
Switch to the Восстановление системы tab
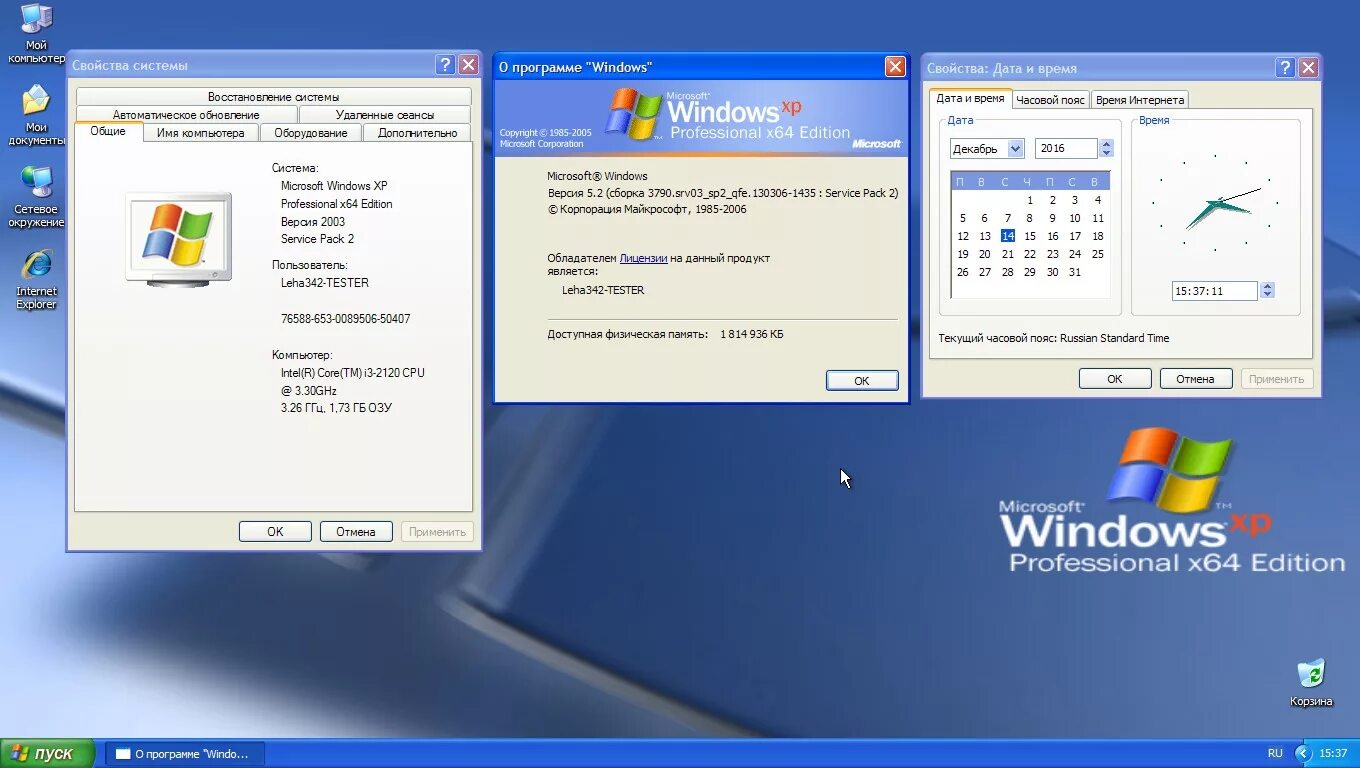[x=273, y=97]
